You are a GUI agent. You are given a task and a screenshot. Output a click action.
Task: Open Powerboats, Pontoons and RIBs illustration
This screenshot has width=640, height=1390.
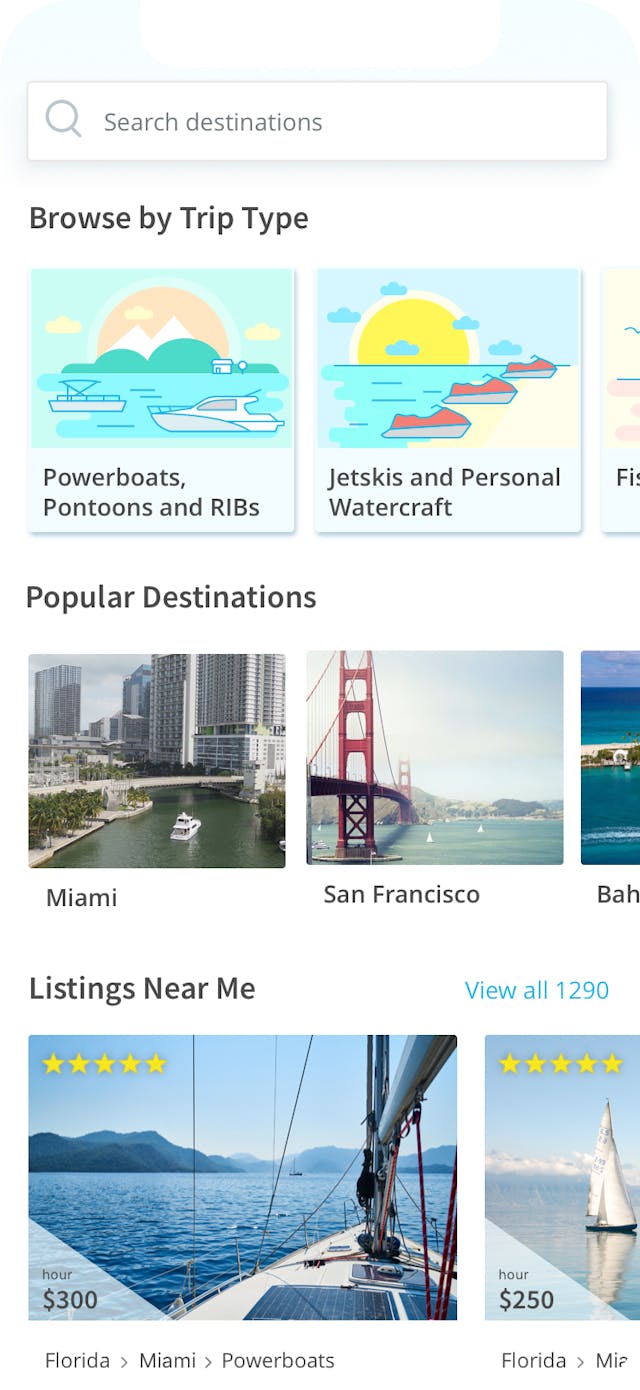(162, 358)
